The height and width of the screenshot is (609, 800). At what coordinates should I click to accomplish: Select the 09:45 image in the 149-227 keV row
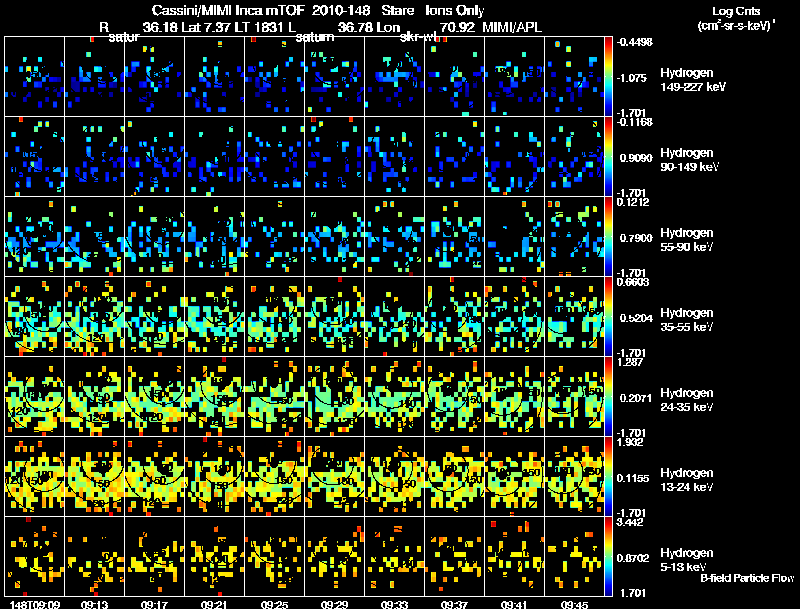tap(574, 77)
